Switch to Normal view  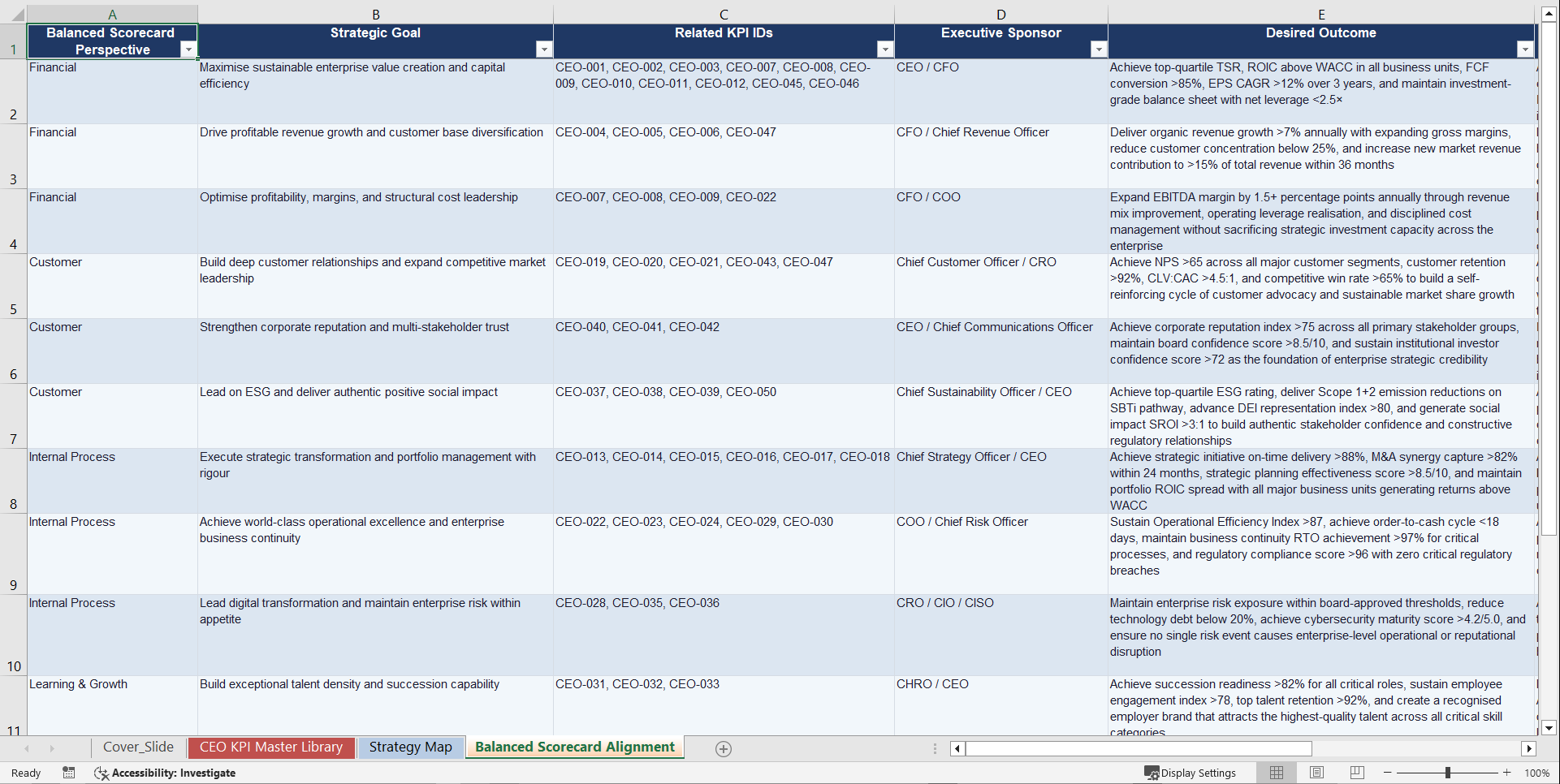point(1277,773)
